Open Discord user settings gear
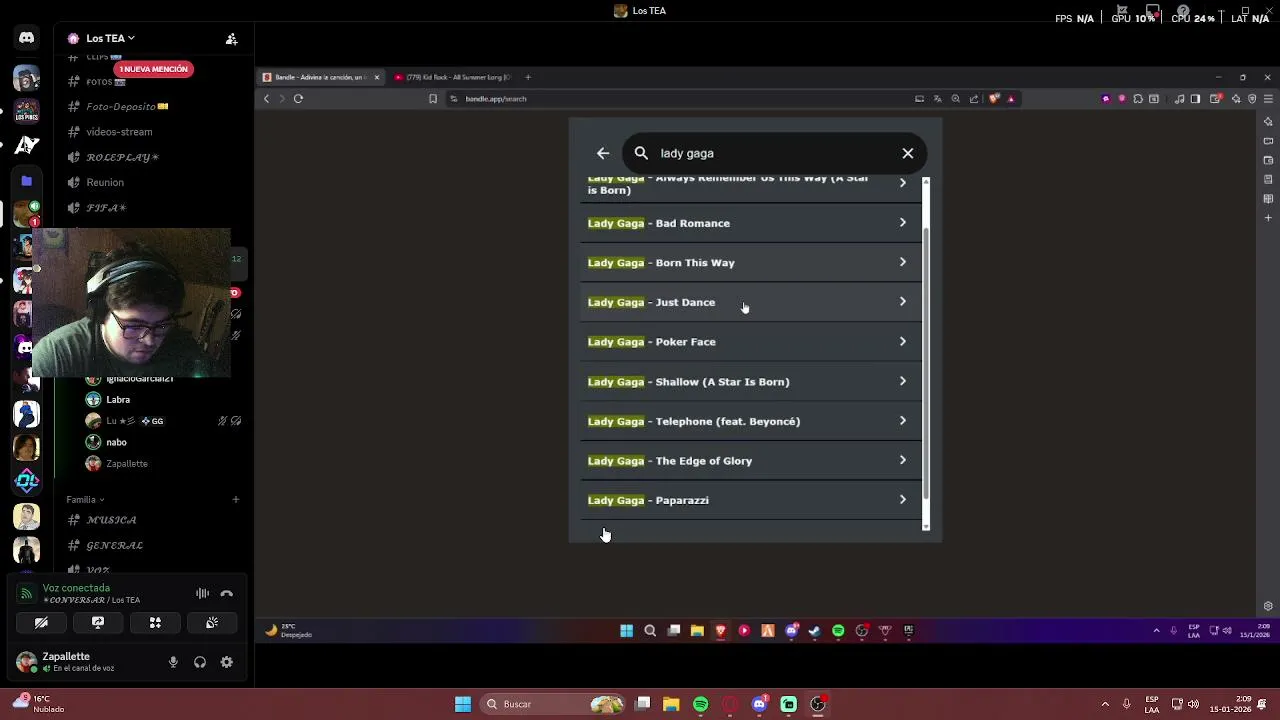The image size is (1280, 720). point(227,662)
